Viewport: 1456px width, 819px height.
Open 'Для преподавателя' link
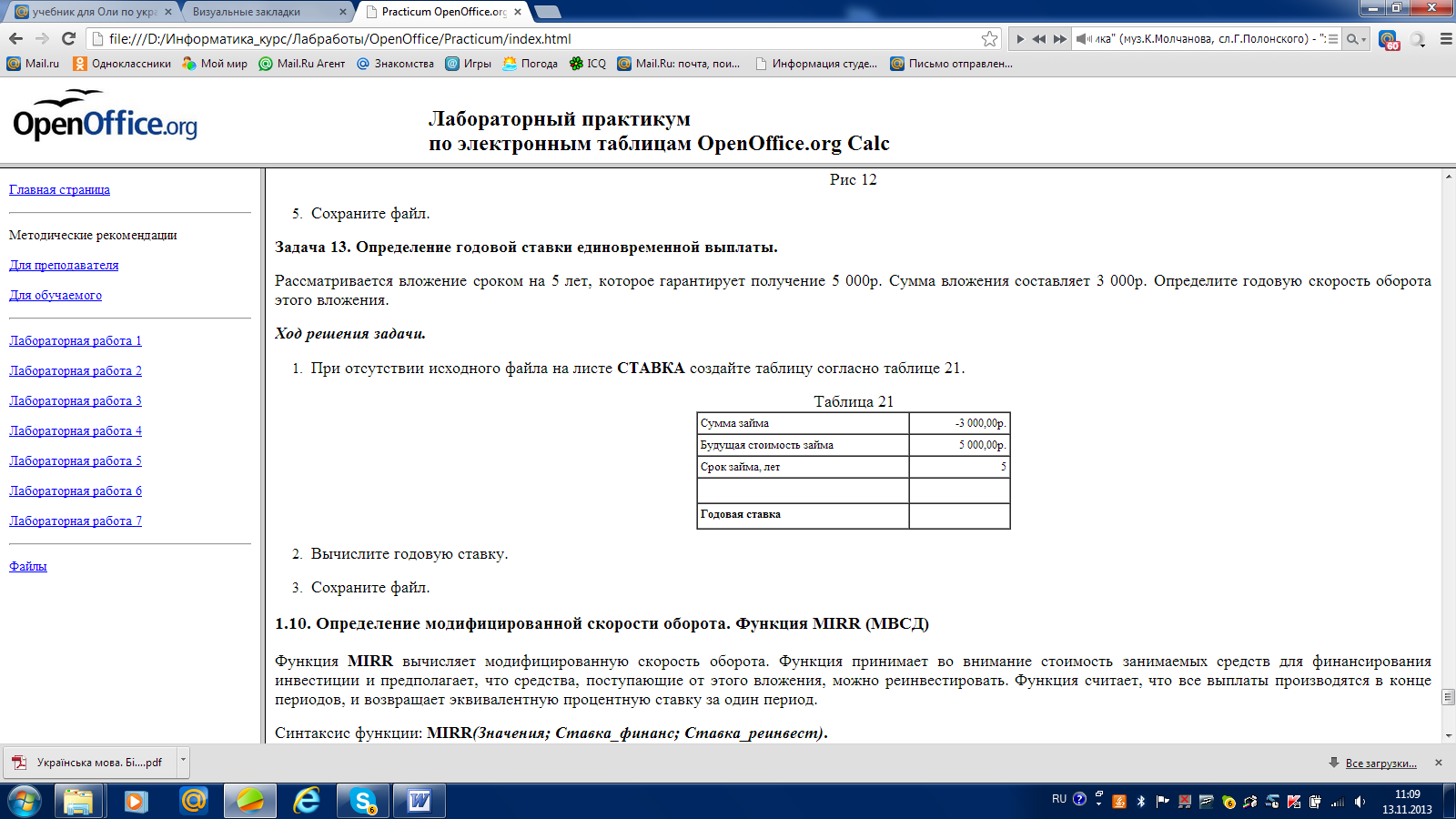tap(64, 265)
